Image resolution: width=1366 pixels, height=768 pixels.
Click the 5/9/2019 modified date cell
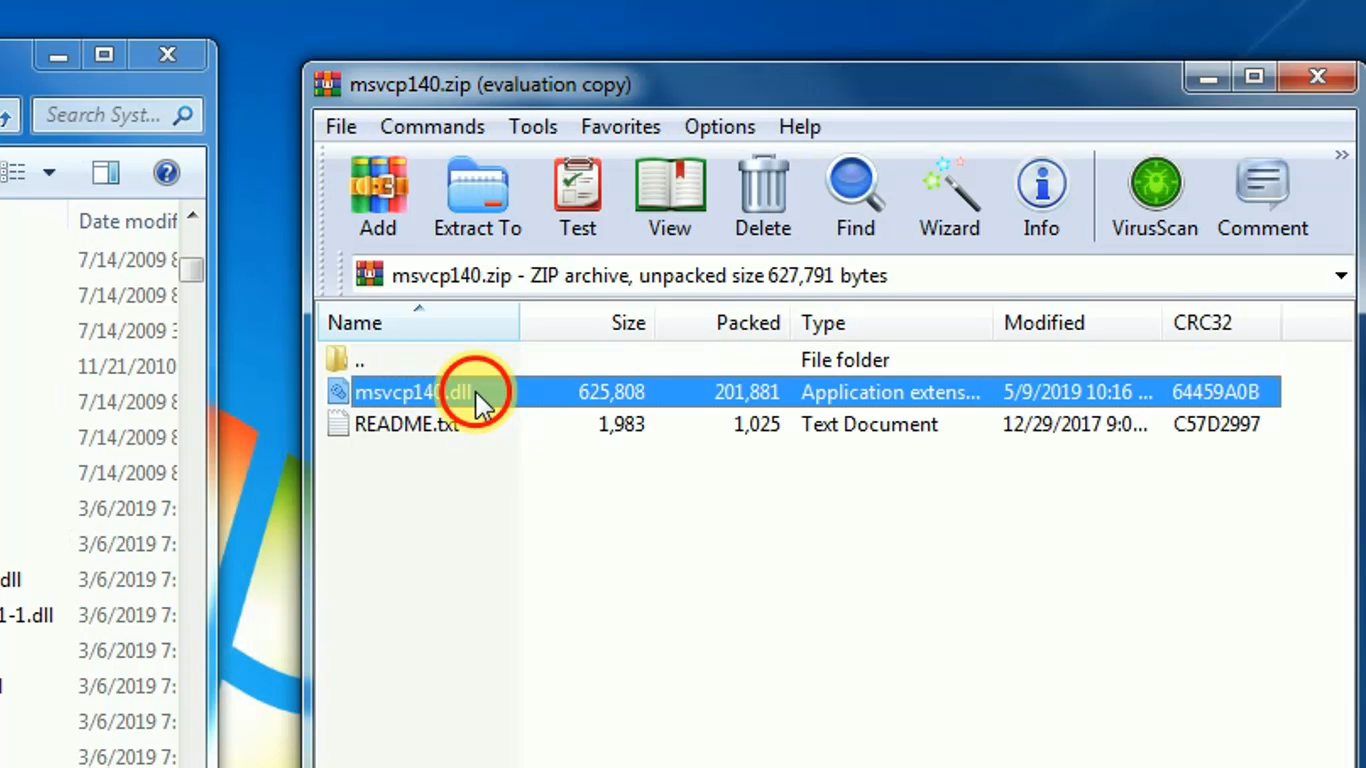[x=1078, y=392]
